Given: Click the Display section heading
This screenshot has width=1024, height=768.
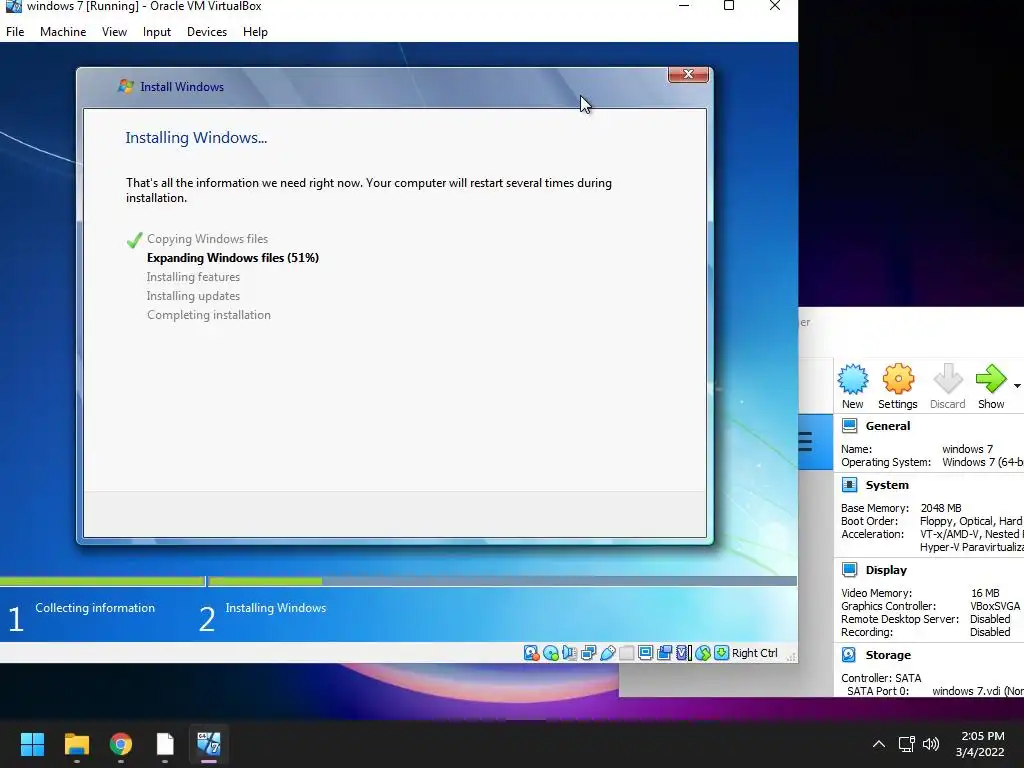Looking at the screenshot, I should (x=886, y=569).
